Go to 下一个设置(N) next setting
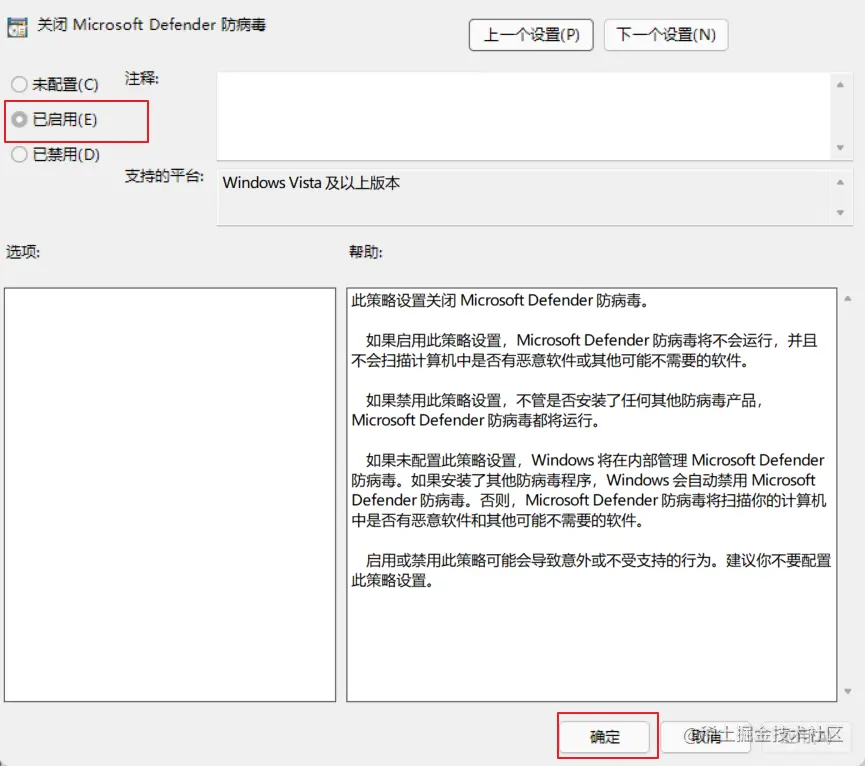The width and height of the screenshot is (865, 766). pyautogui.click(x=666, y=35)
